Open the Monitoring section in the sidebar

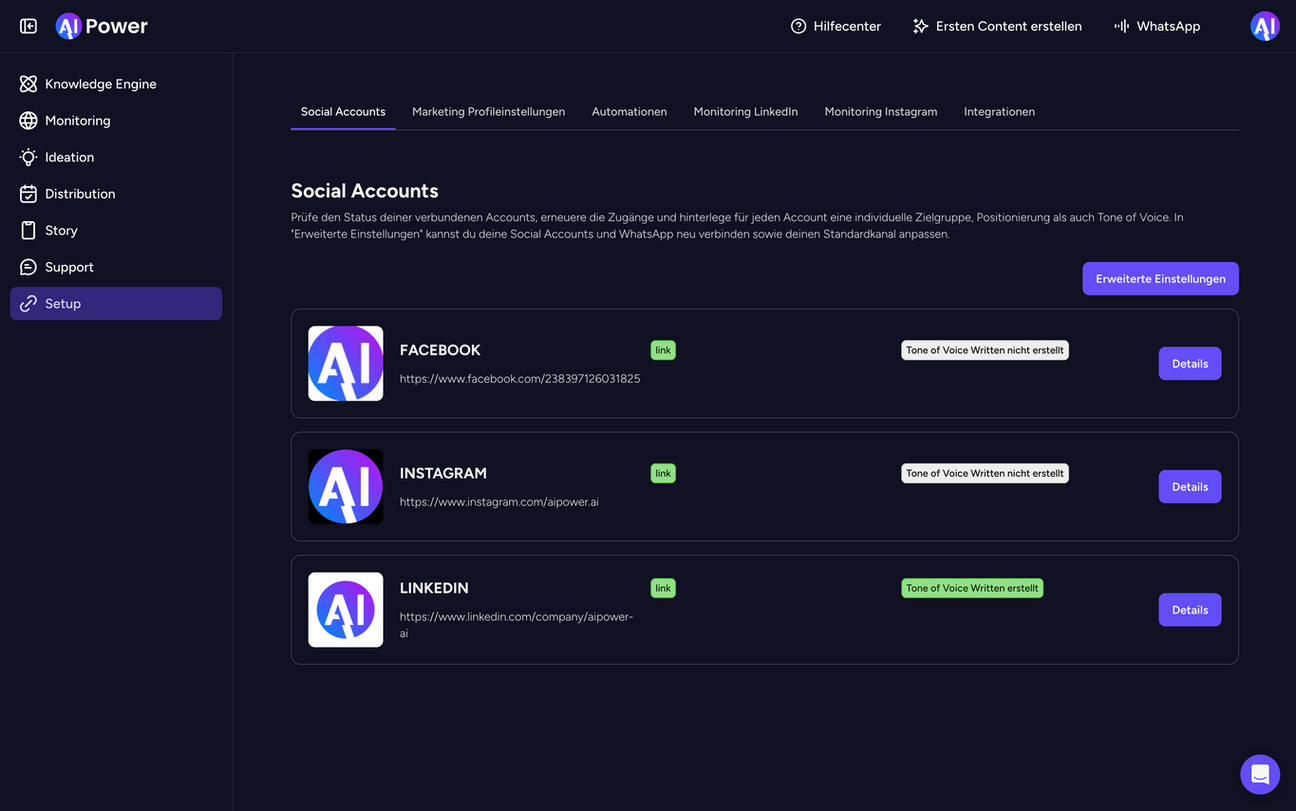(x=77, y=120)
